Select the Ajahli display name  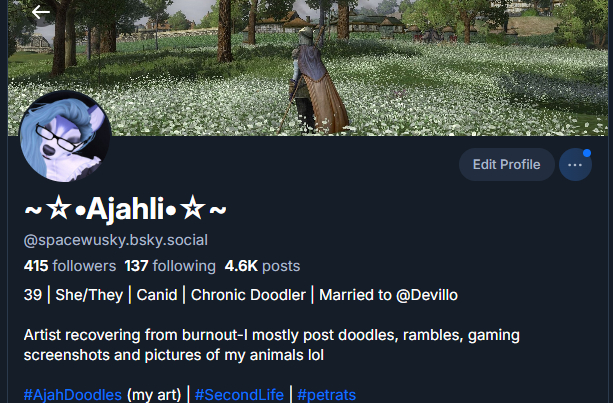[125, 210]
